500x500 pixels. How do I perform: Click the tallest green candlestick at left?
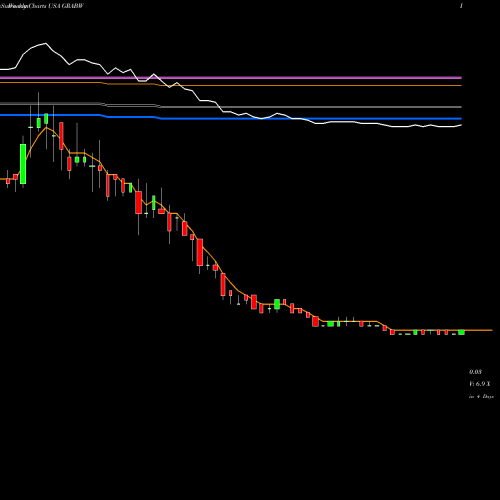click(23, 164)
